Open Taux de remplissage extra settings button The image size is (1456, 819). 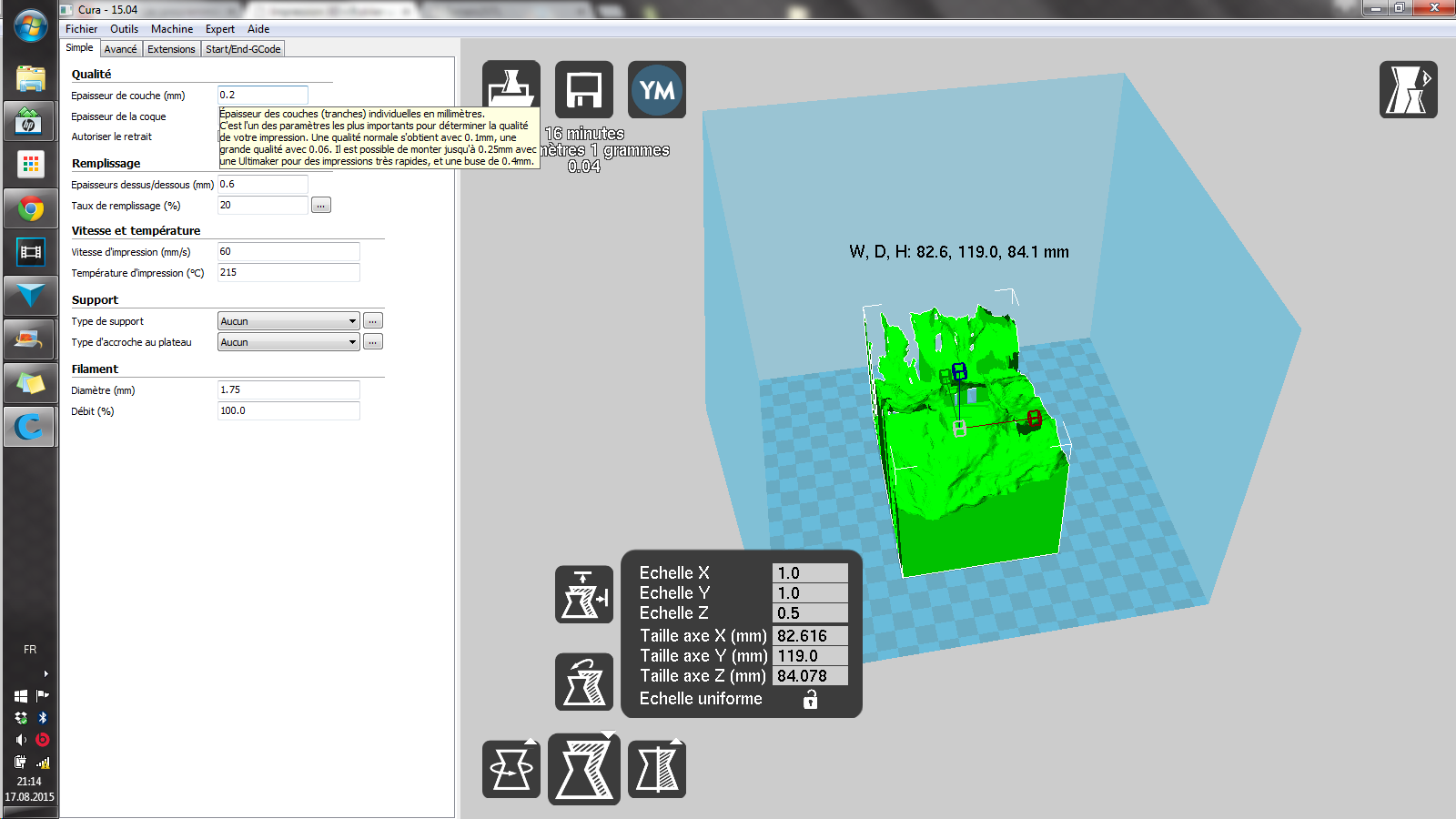320,206
